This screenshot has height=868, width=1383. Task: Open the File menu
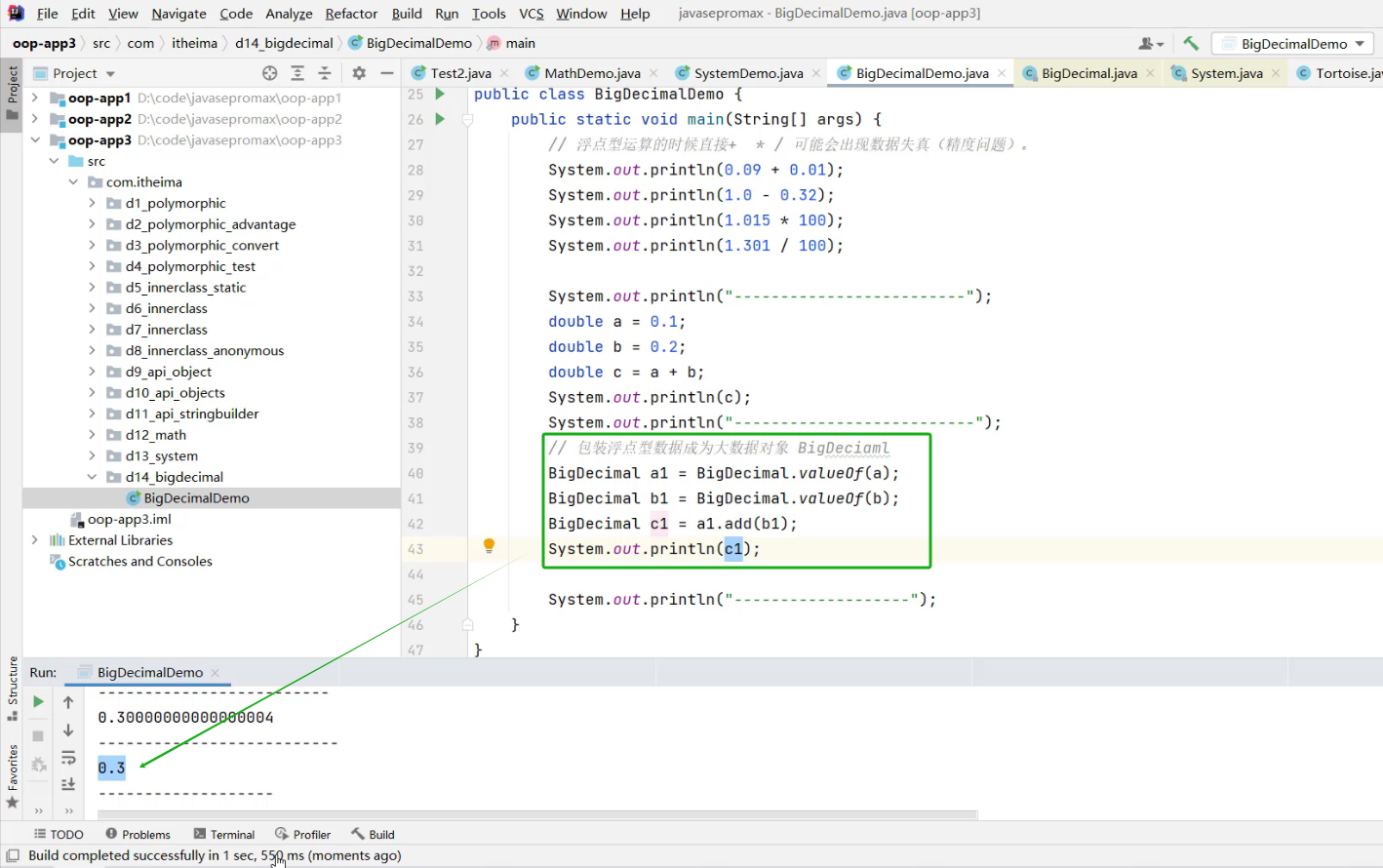[47, 14]
